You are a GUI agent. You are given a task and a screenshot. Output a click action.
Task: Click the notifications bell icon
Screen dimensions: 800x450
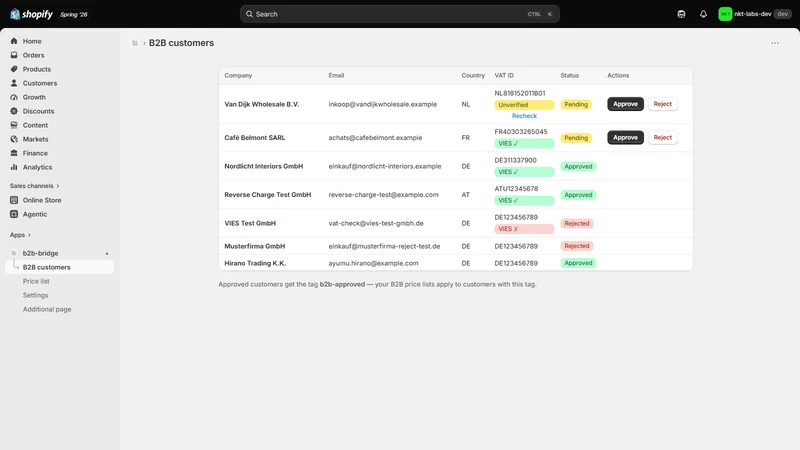[x=703, y=14]
